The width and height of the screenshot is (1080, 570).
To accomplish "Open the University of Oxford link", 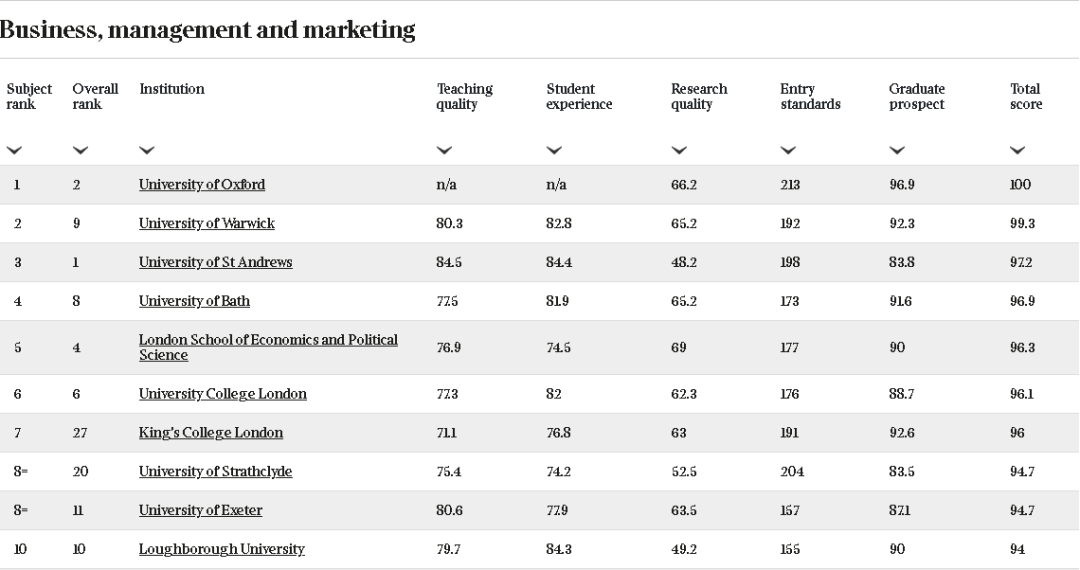I will (x=201, y=185).
